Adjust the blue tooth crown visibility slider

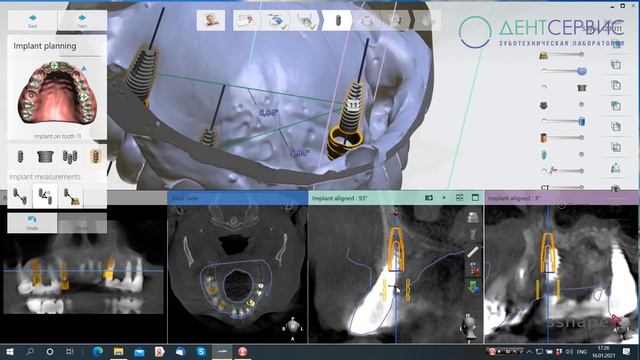pos(564,71)
